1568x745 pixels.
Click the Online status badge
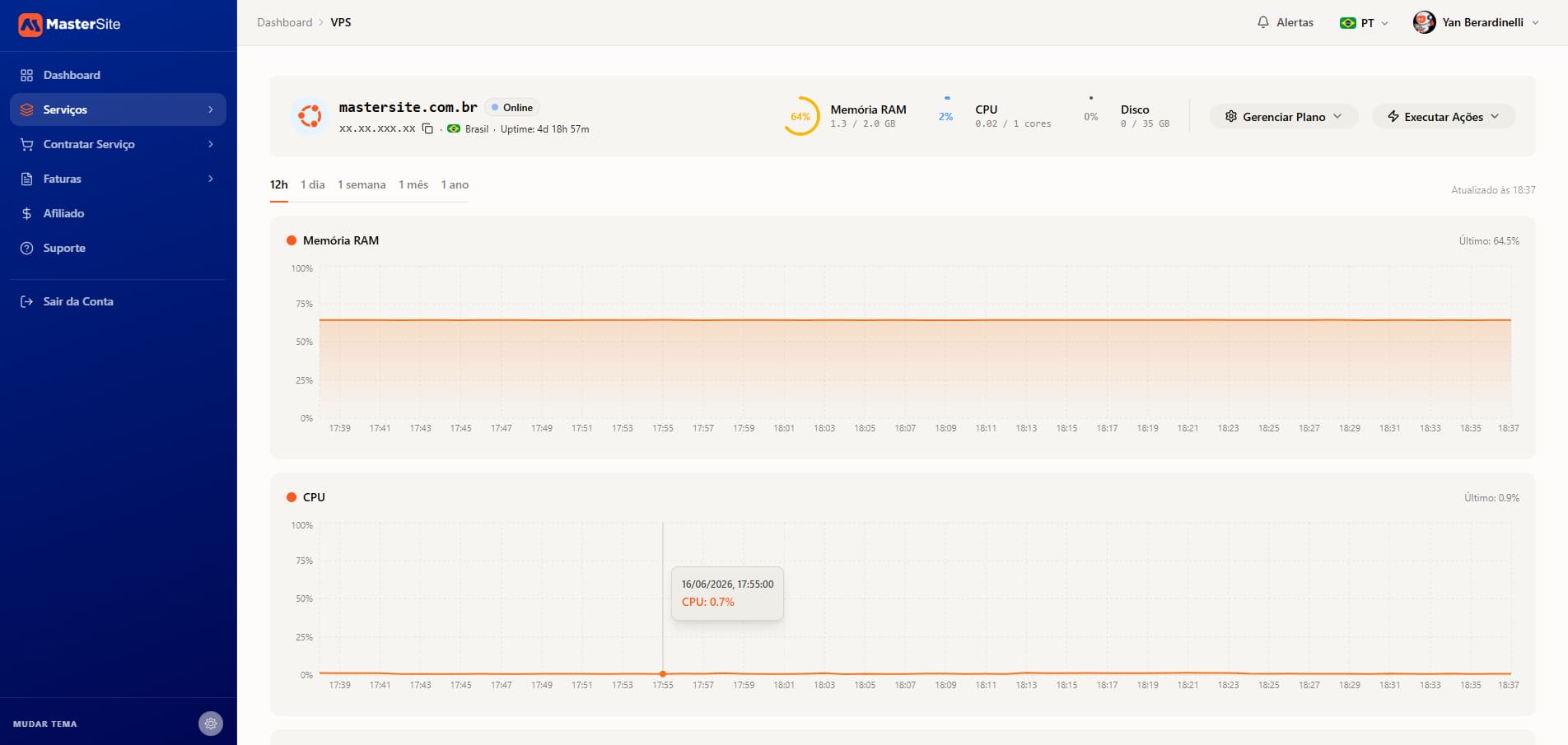(x=511, y=108)
